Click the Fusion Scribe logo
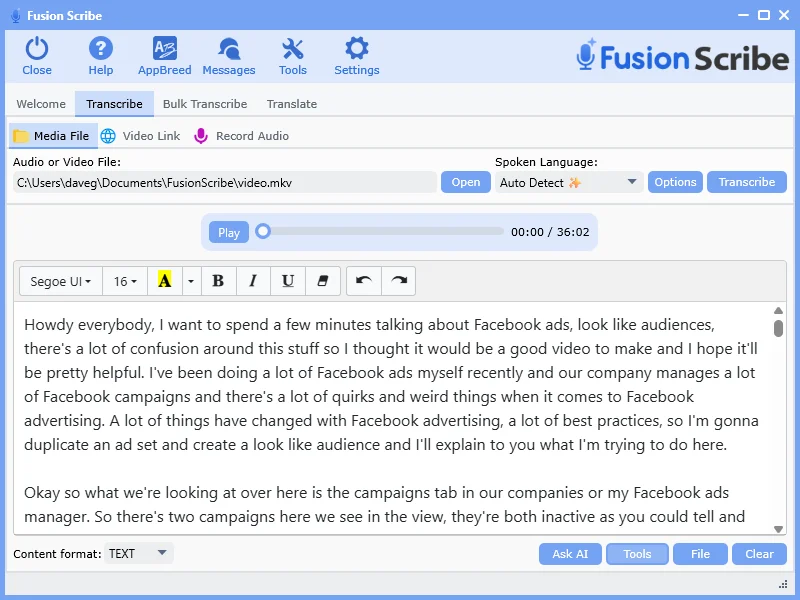The image size is (800, 600). (683, 56)
